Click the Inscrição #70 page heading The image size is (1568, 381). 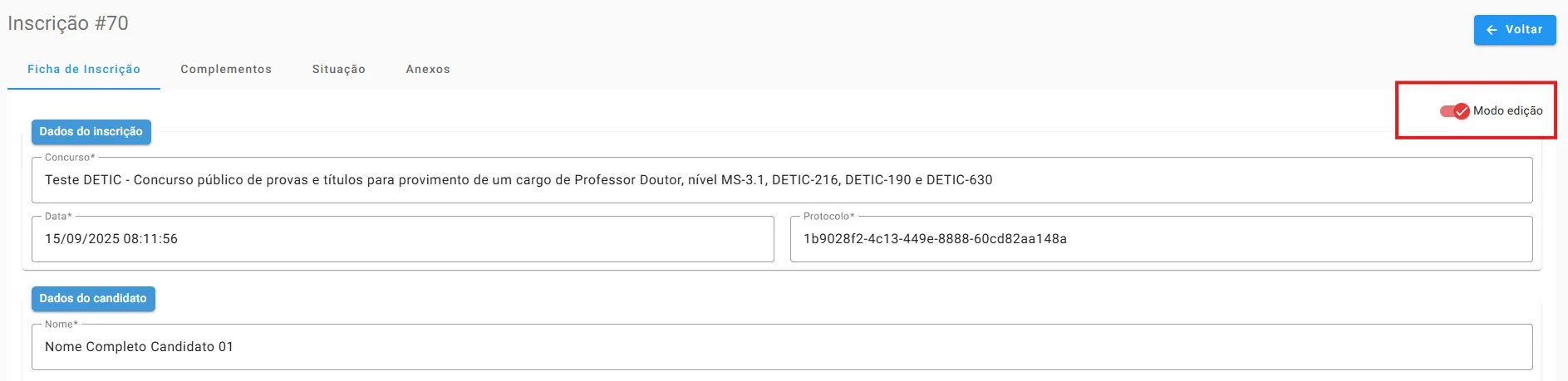point(68,23)
